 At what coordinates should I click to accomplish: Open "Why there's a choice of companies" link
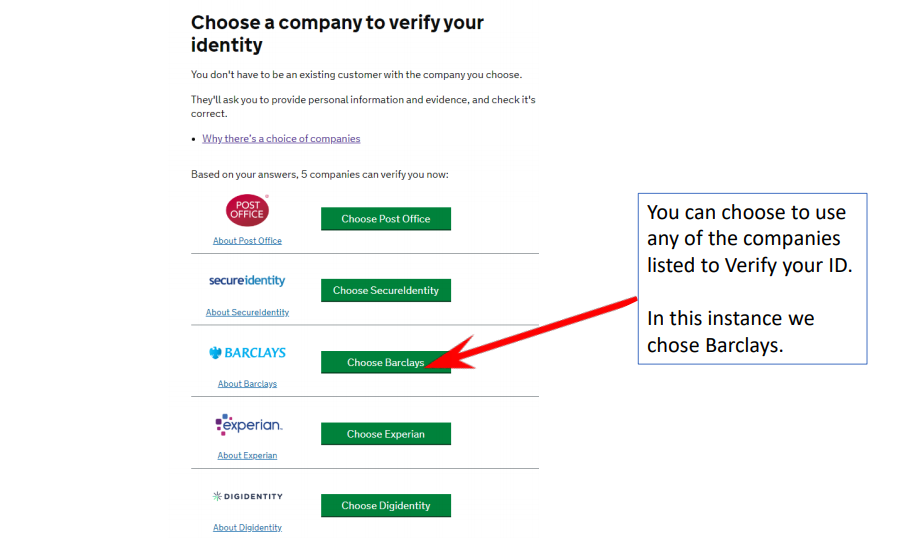click(281, 139)
